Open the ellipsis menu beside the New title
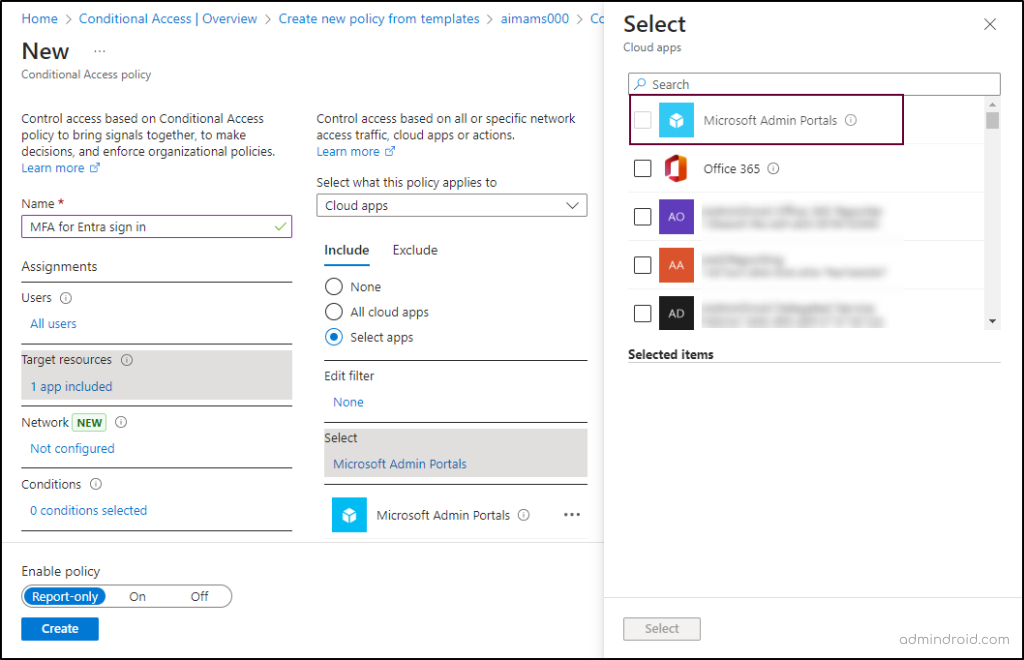Image resolution: width=1024 pixels, height=660 pixels. point(99,51)
